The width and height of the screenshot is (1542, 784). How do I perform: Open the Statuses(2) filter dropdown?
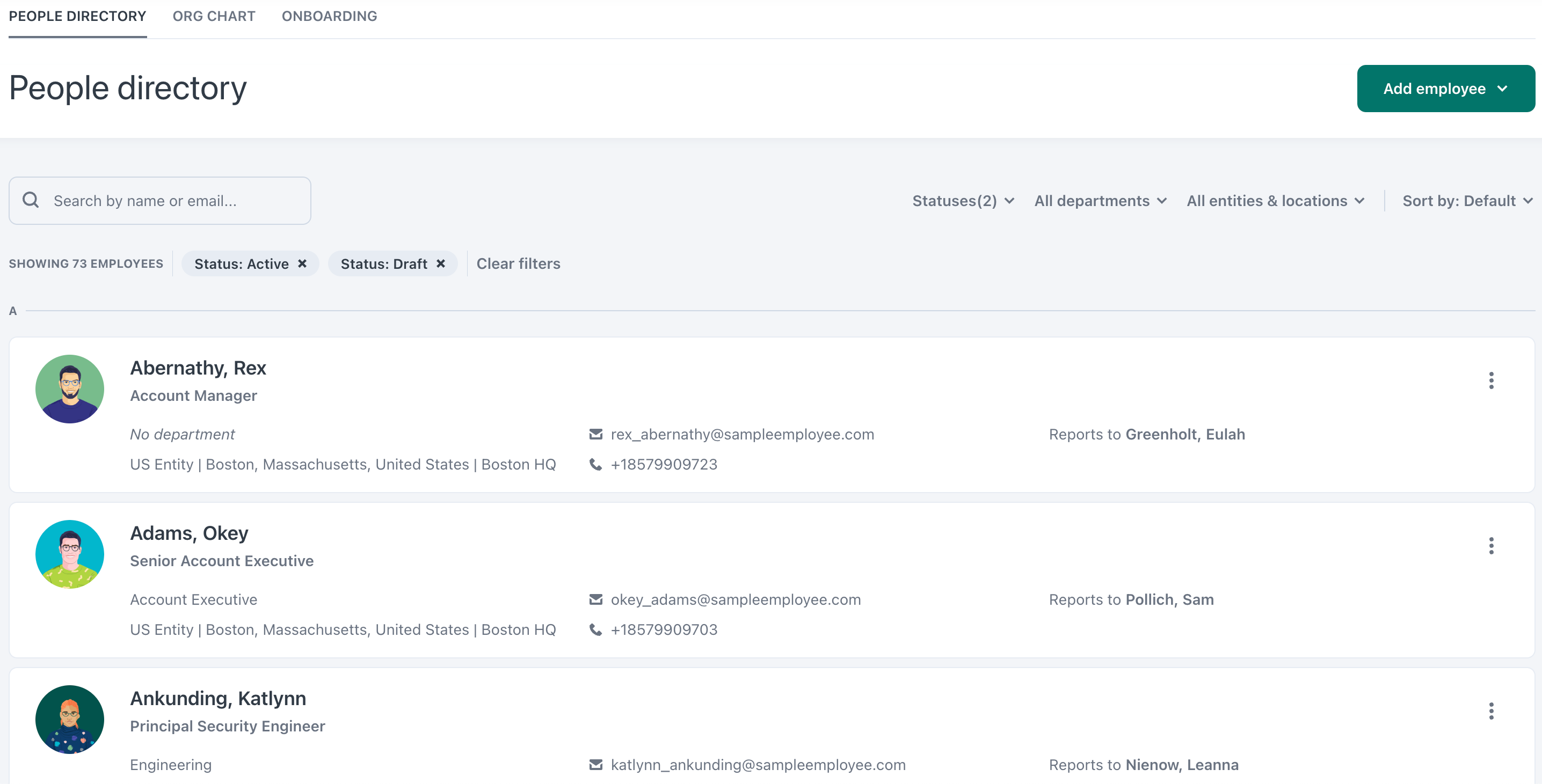(963, 201)
